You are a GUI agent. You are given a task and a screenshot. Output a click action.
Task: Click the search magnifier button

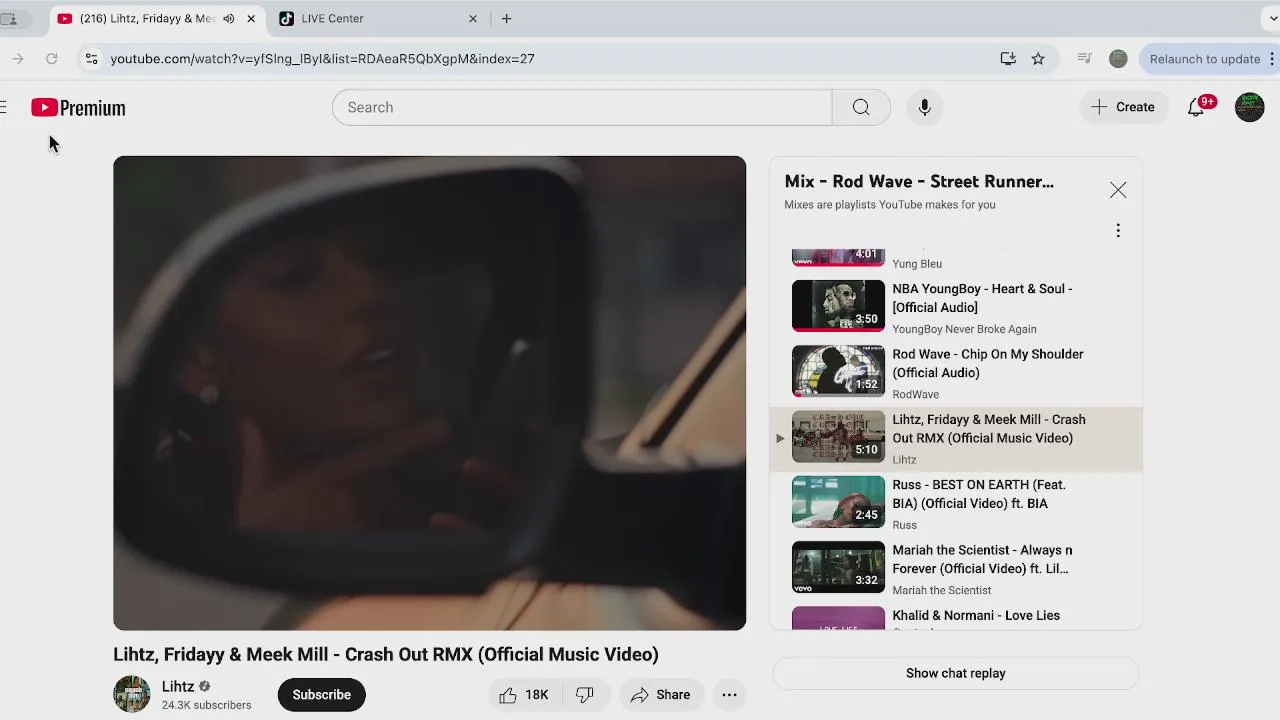(861, 107)
